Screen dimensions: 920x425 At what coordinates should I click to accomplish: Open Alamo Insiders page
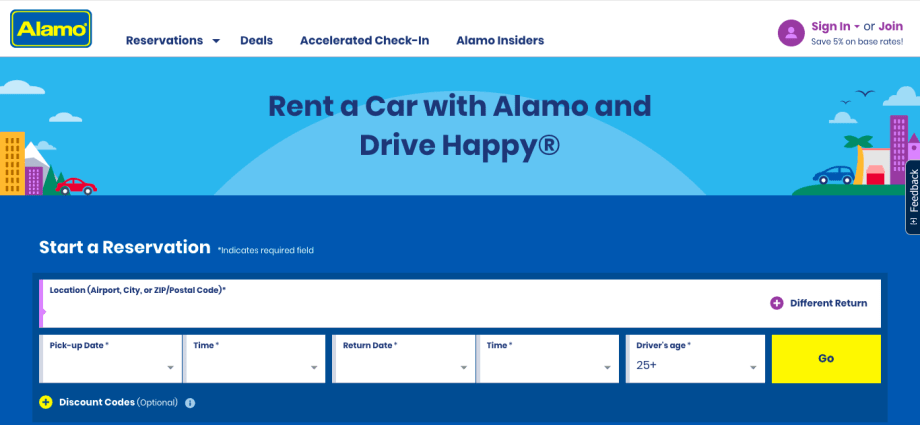(x=500, y=41)
